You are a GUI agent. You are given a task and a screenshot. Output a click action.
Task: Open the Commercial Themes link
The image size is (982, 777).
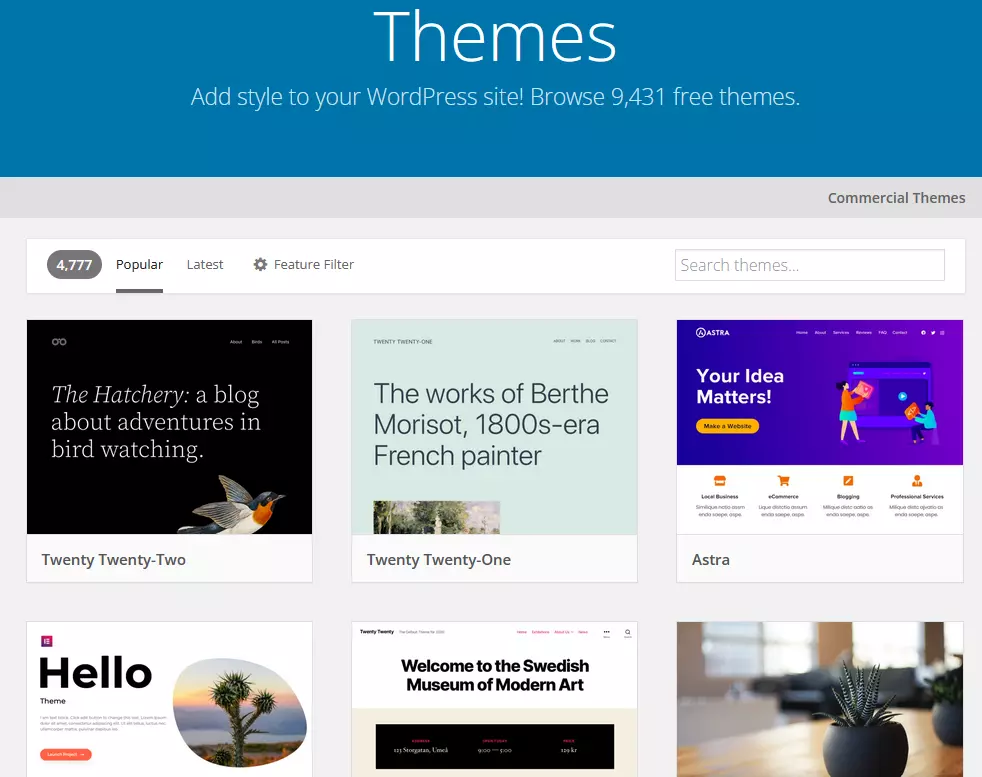coord(896,198)
